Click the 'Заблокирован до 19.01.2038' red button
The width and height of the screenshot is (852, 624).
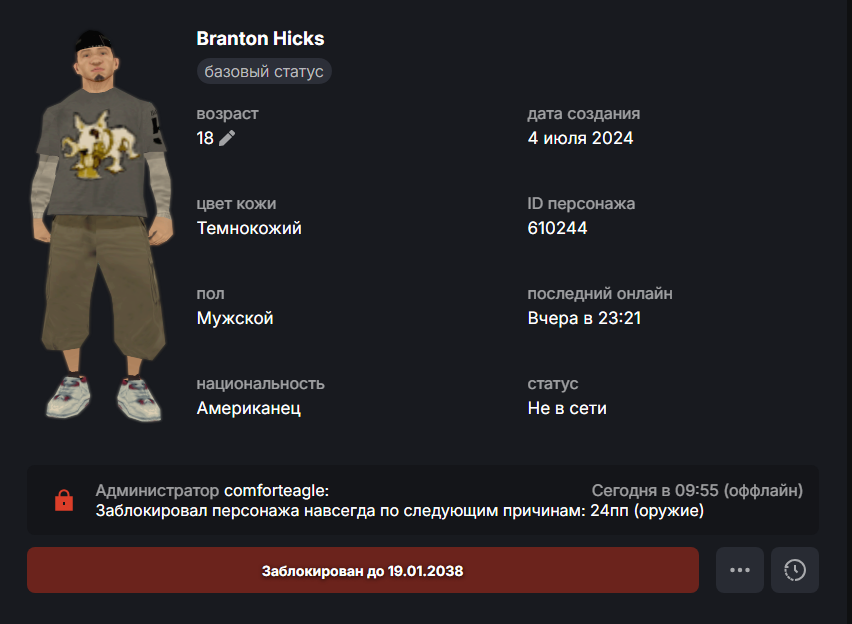tap(363, 570)
